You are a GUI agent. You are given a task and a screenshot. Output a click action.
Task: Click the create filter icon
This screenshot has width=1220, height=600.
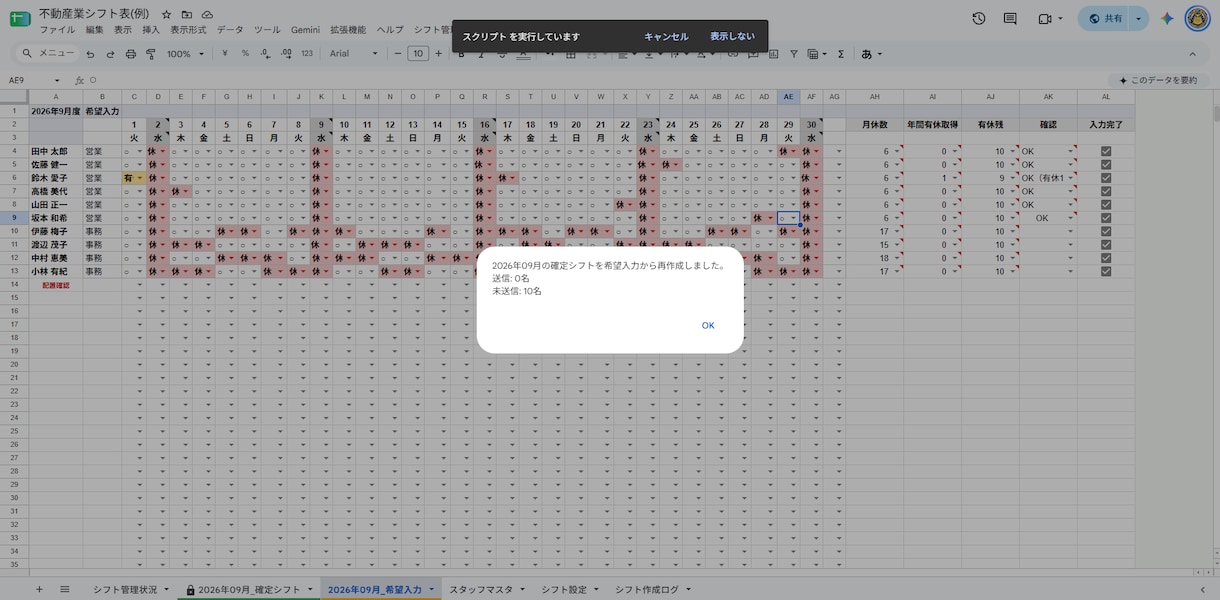click(x=794, y=54)
